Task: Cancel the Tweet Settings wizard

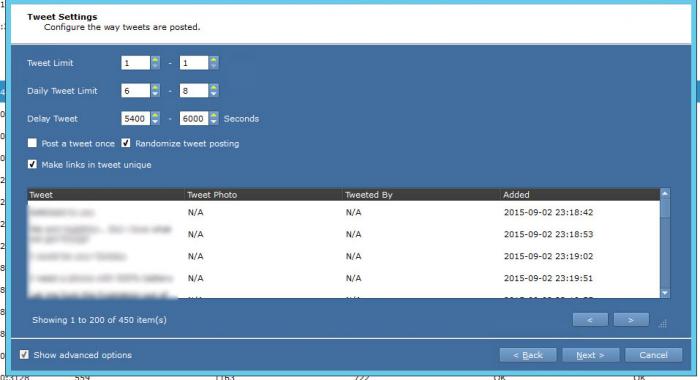Action: [653, 355]
